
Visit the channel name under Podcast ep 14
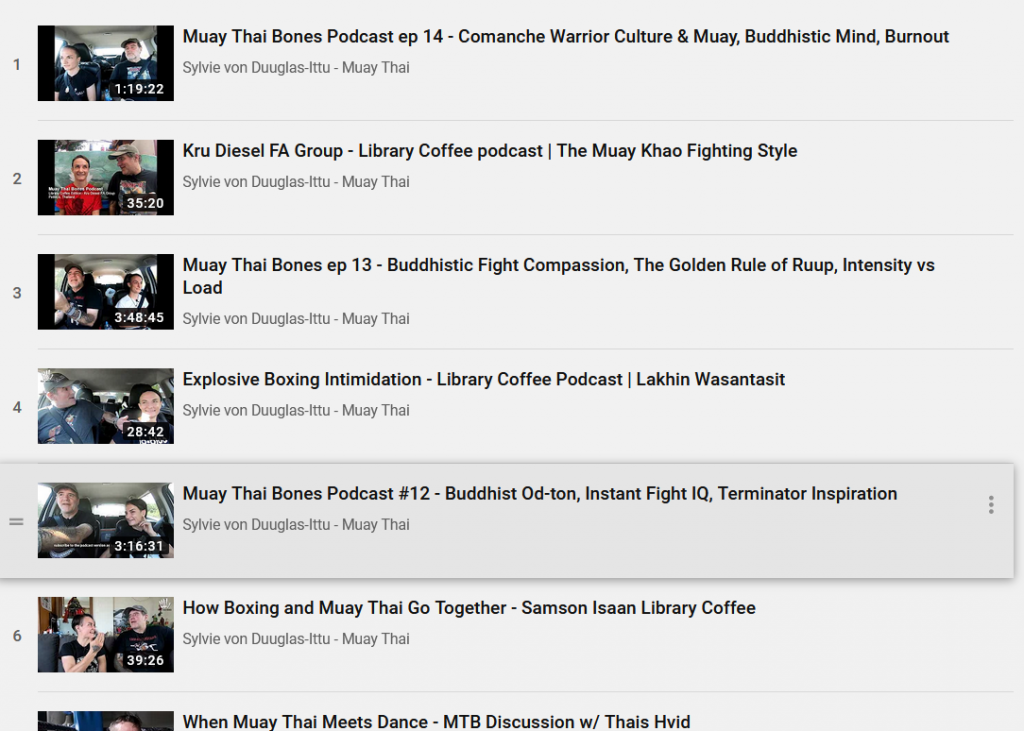click(296, 67)
